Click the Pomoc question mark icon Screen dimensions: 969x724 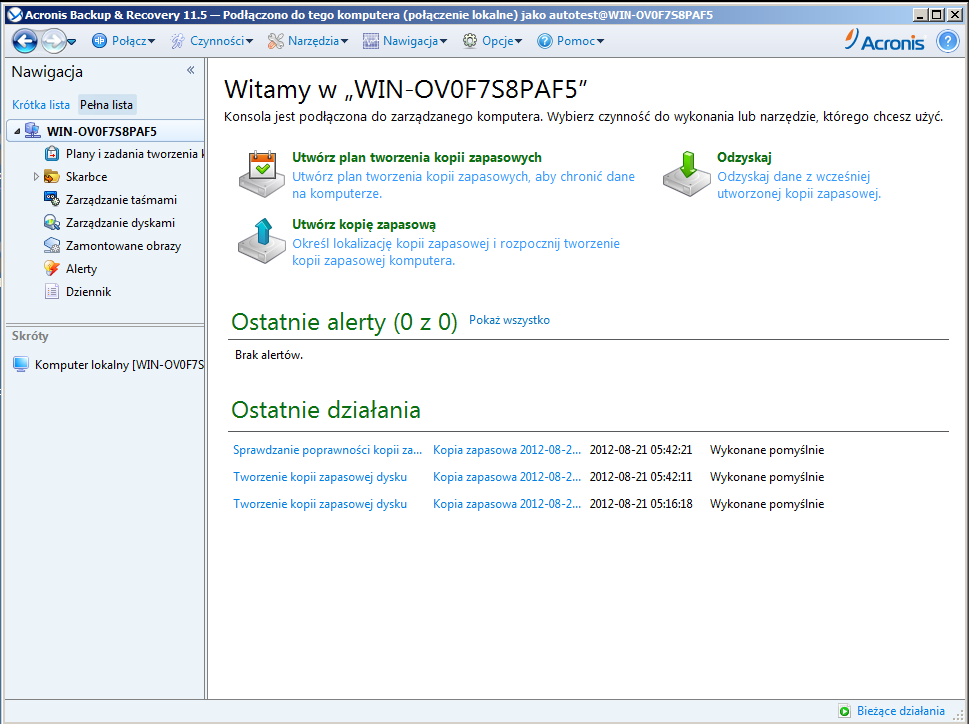click(544, 41)
